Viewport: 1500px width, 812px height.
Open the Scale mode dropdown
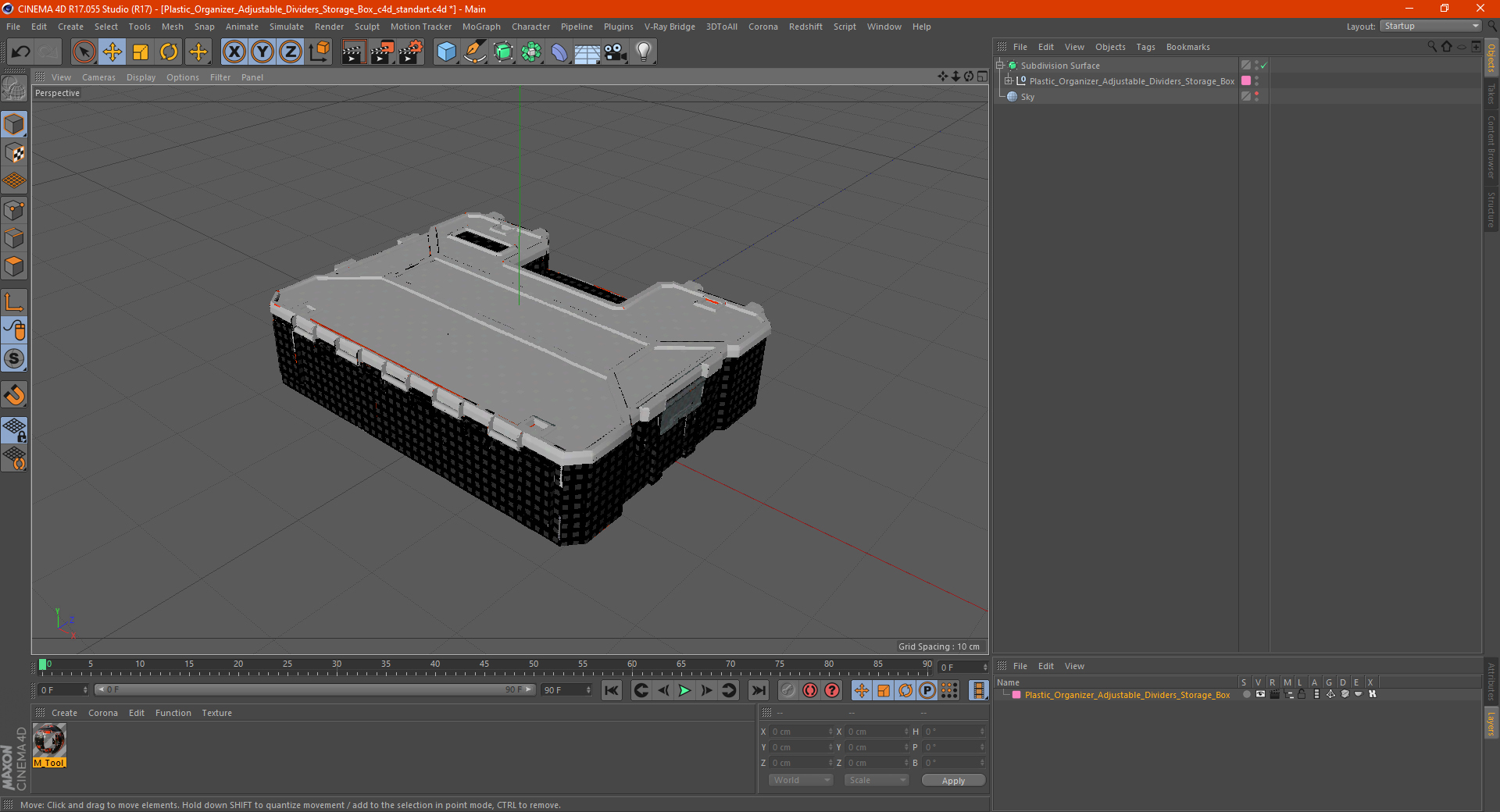[x=876, y=780]
